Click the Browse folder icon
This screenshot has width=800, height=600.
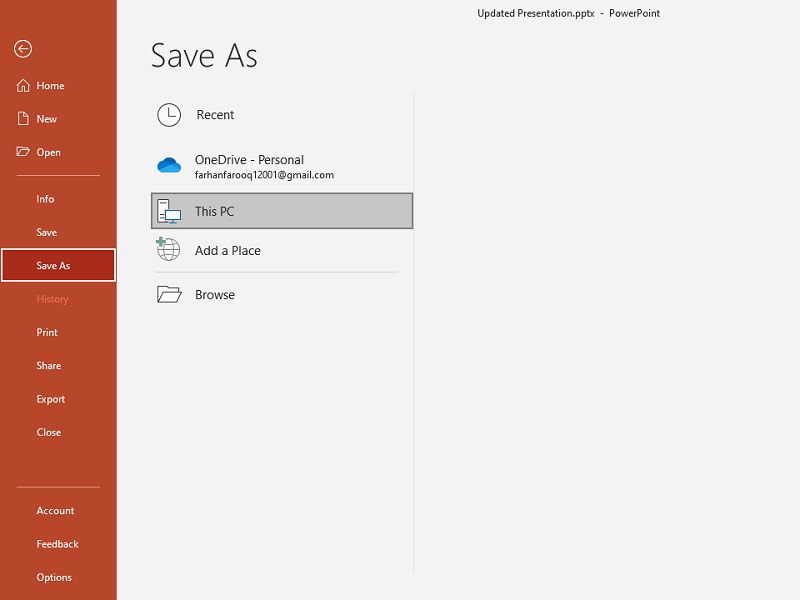pos(169,294)
